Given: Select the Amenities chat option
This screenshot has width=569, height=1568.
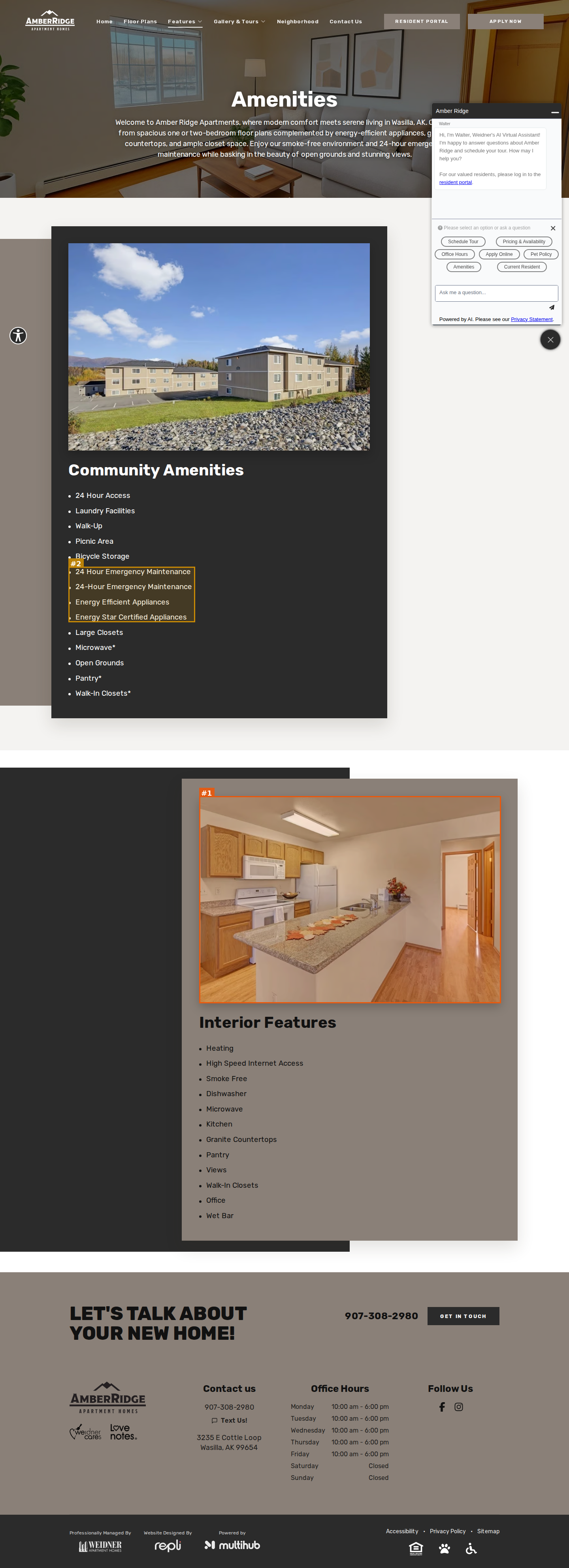Looking at the screenshot, I should (463, 267).
